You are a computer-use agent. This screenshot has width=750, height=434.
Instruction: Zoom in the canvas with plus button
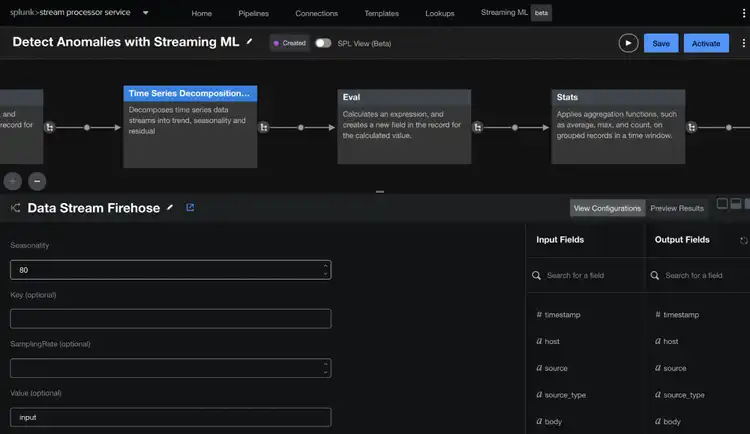pyautogui.click(x=13, y=181)
